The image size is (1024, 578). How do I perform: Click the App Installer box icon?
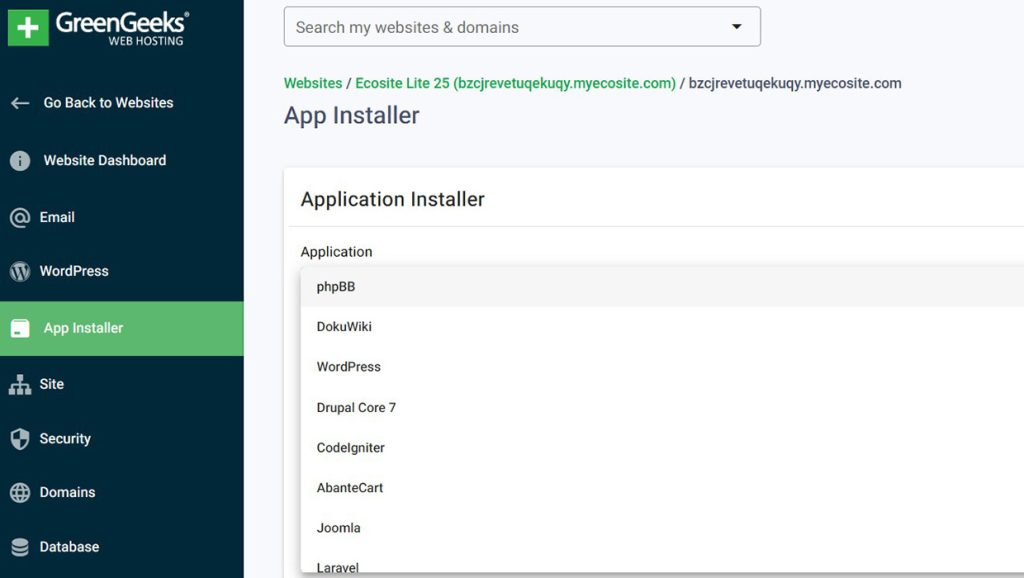click(x=20, y=329)
